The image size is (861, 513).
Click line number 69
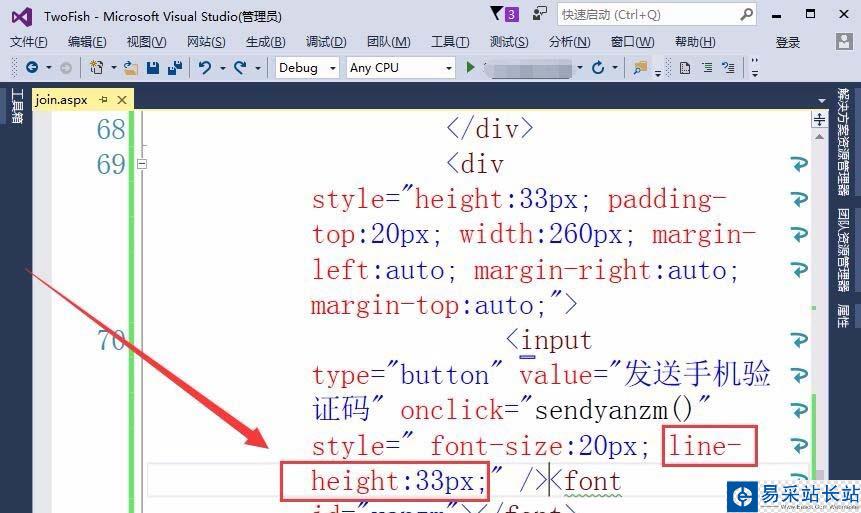pos(111,165)
